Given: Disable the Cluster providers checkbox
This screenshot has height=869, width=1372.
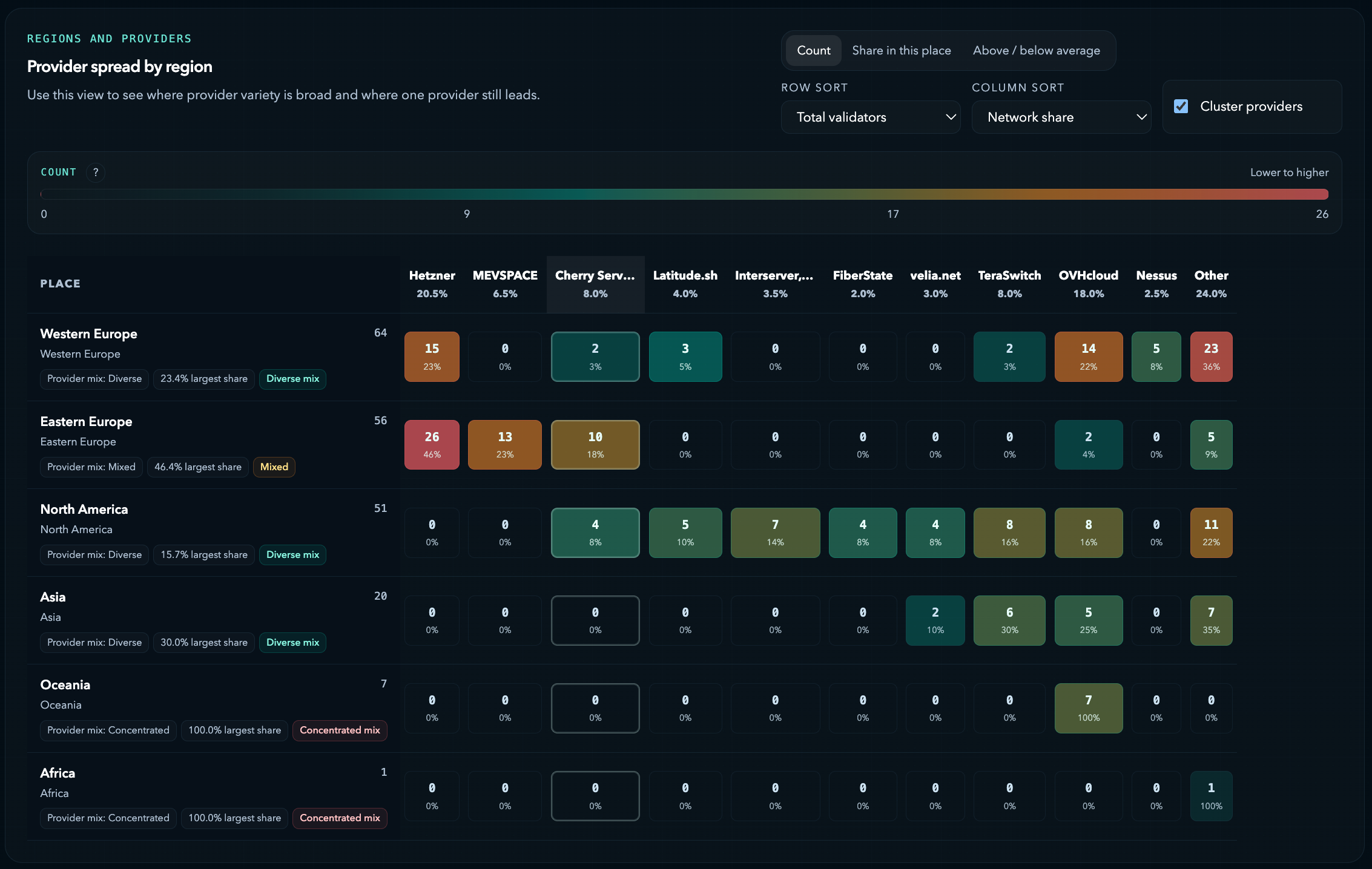Looking at the screenshot, I should click(x=1181, y=106).
